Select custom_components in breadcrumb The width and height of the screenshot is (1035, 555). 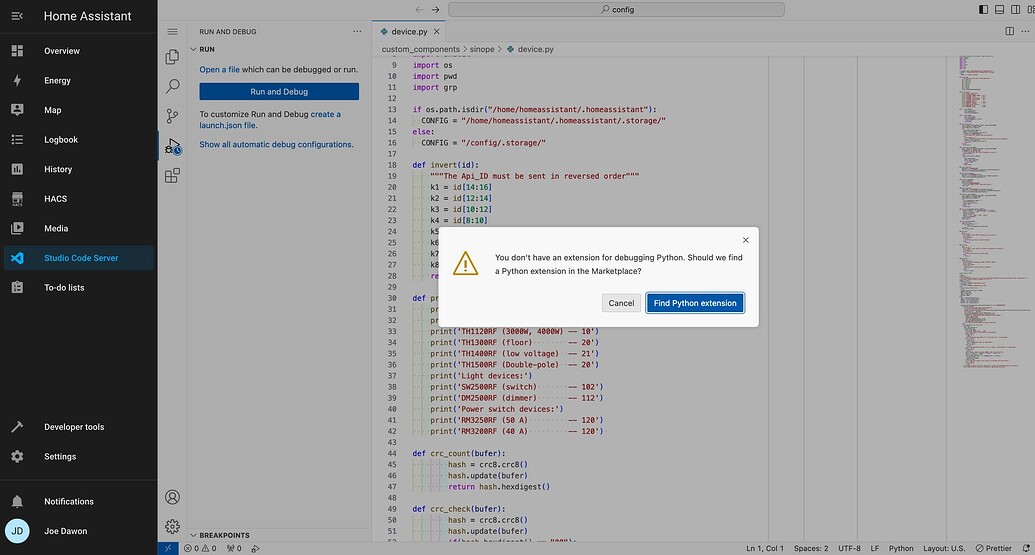pyautogui.click(x=420, y=49)
